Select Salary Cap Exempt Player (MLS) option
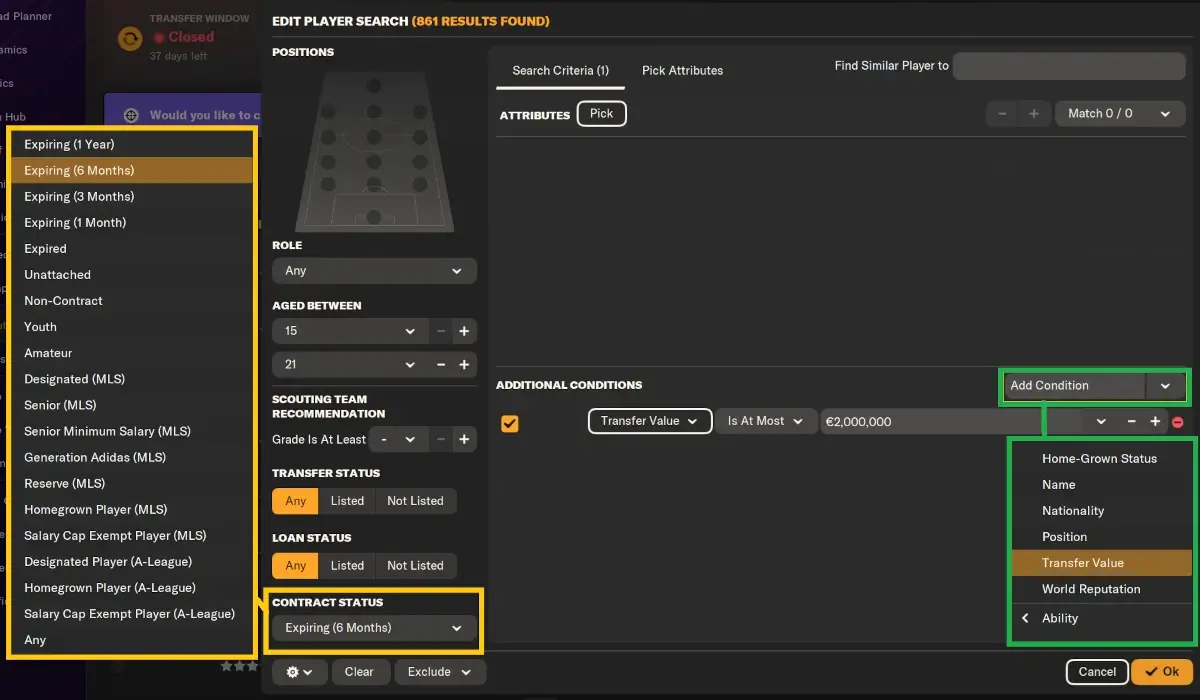The width and height of the screenshot is (1200, 700). click(131, 536)
